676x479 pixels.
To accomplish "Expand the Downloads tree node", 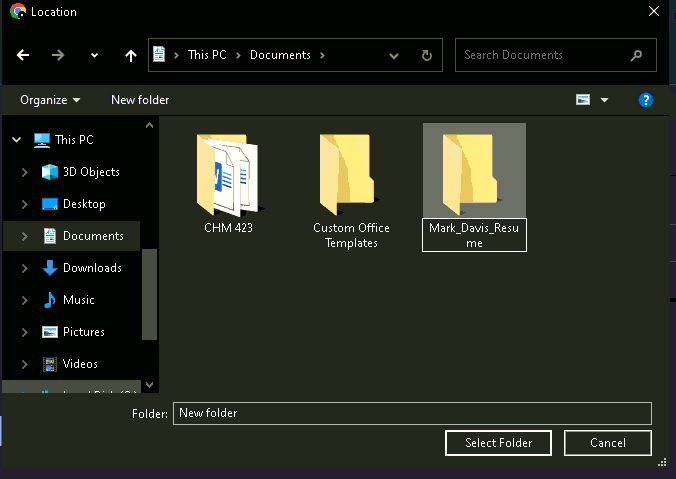I will coord(25,268).
